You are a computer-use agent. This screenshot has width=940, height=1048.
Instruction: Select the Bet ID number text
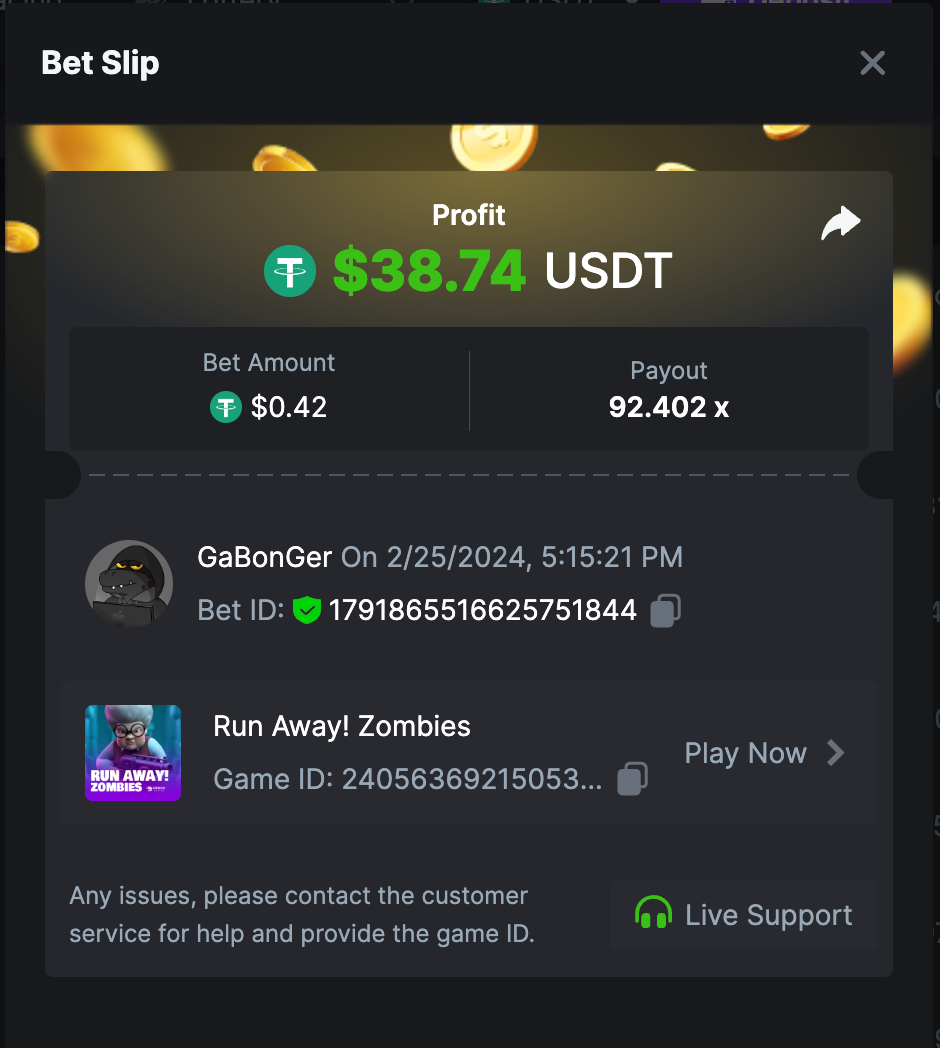(x=483, y=610)
